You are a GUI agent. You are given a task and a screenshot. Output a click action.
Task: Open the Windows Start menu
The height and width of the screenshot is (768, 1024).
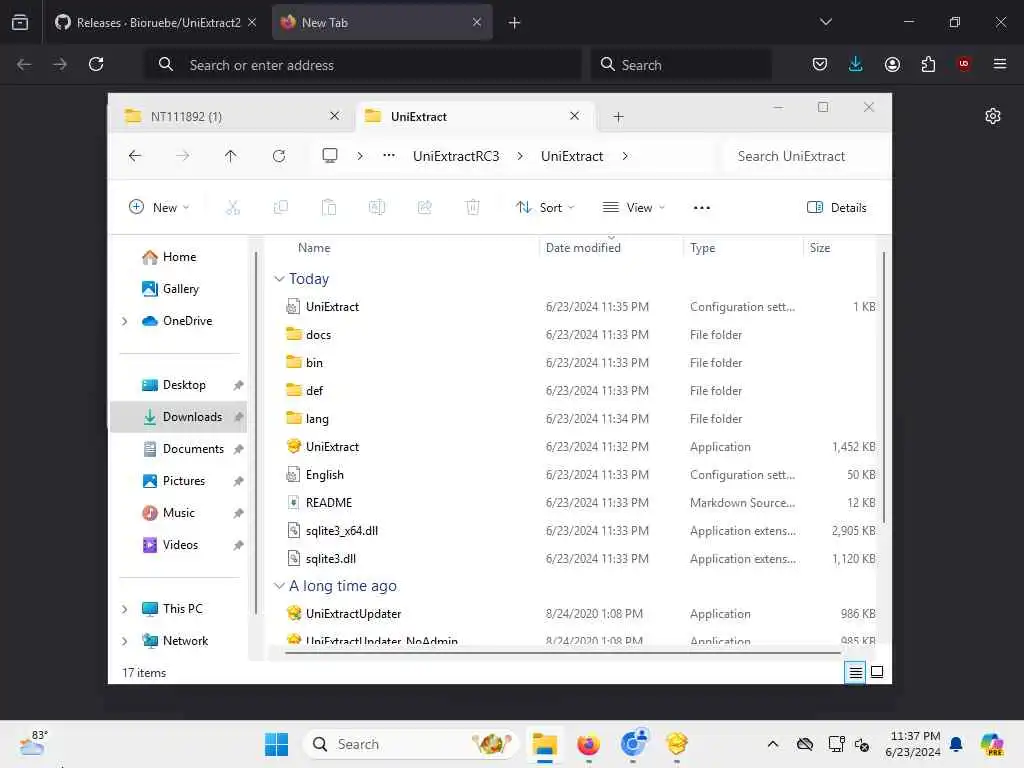(x=276, y=744)
